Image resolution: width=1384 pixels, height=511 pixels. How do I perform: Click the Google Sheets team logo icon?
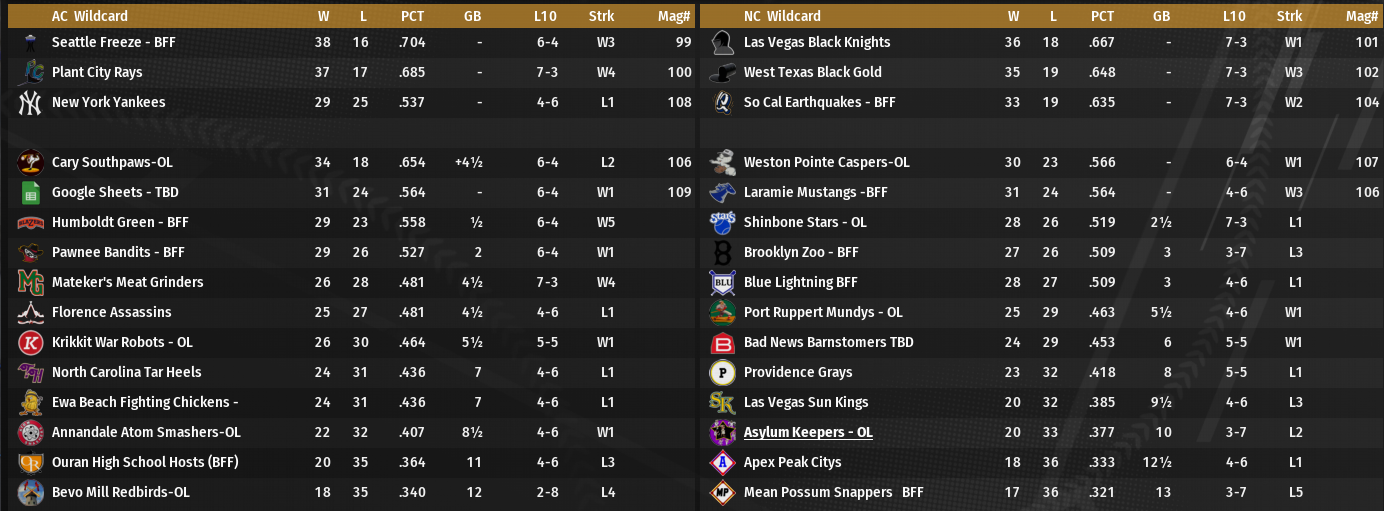[29, 193]
